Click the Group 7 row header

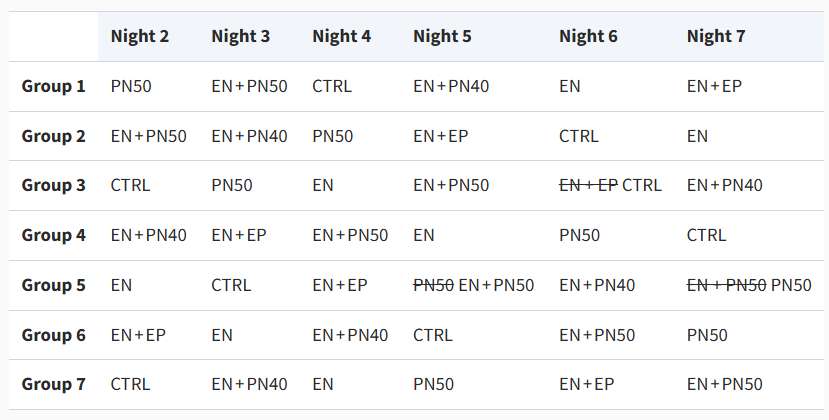pos(54,384)
